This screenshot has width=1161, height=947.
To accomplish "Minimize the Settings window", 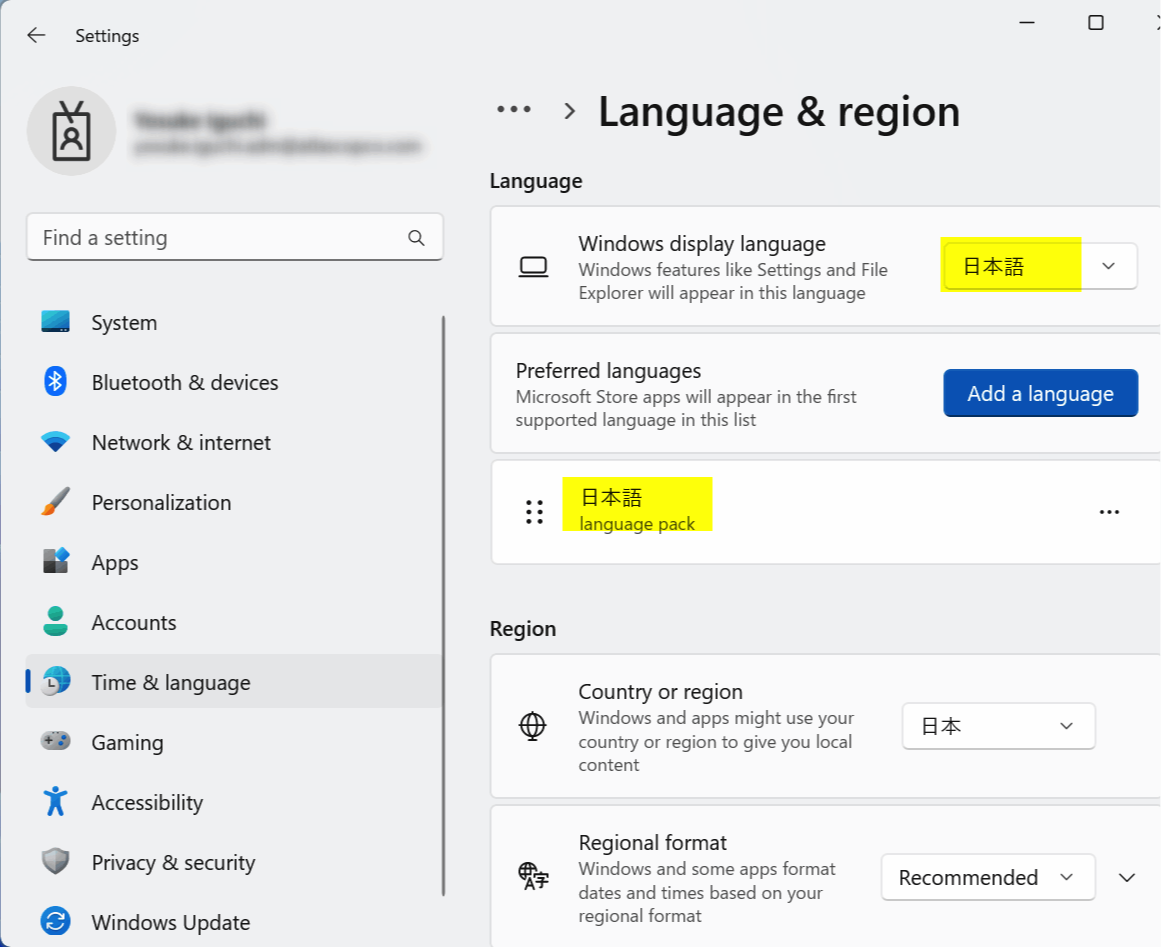I will click(x=1027, y=23).
